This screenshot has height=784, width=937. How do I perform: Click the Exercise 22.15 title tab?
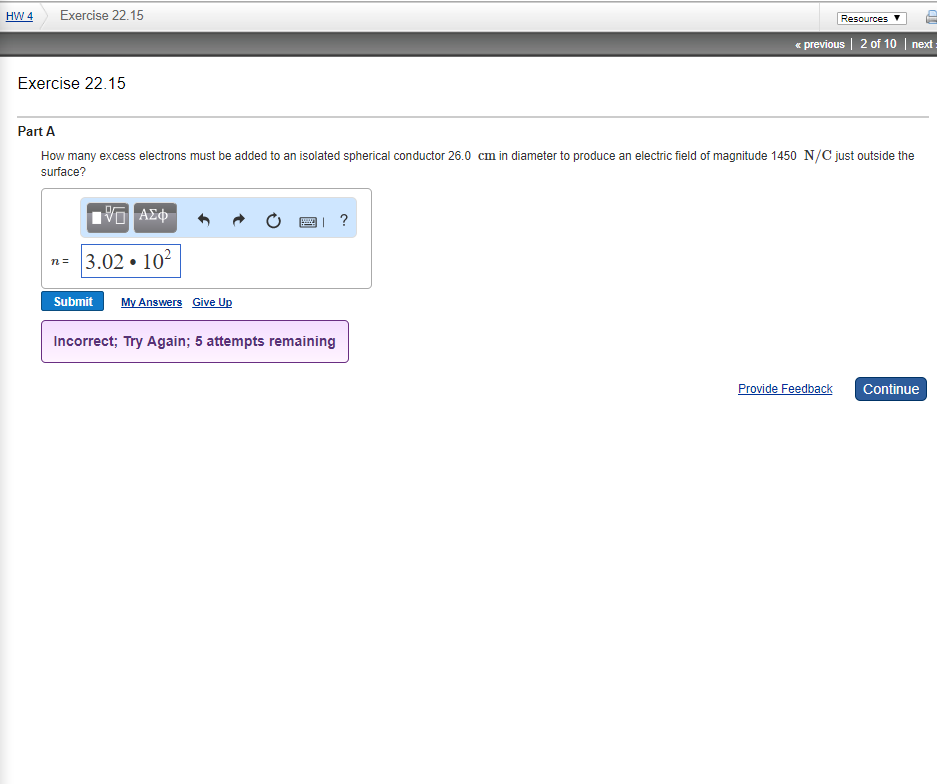point(101,15)
